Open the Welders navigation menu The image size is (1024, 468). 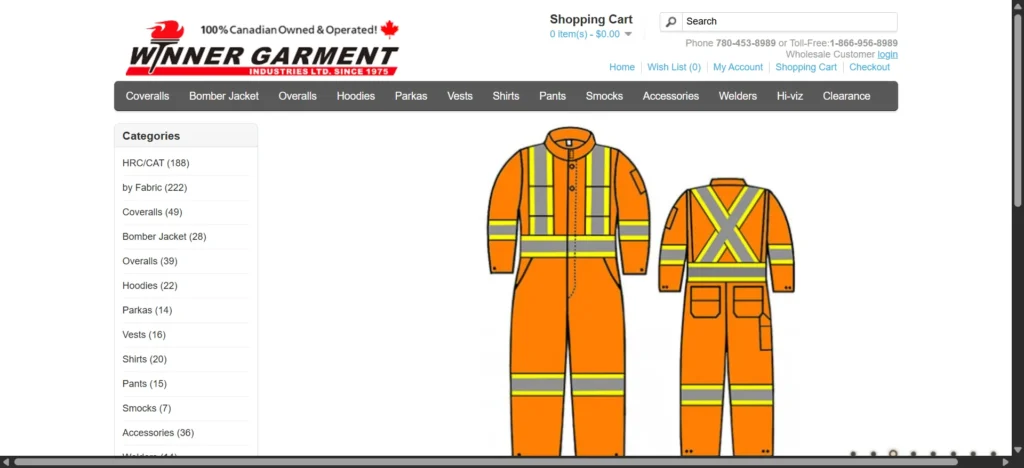click(738, 96)
